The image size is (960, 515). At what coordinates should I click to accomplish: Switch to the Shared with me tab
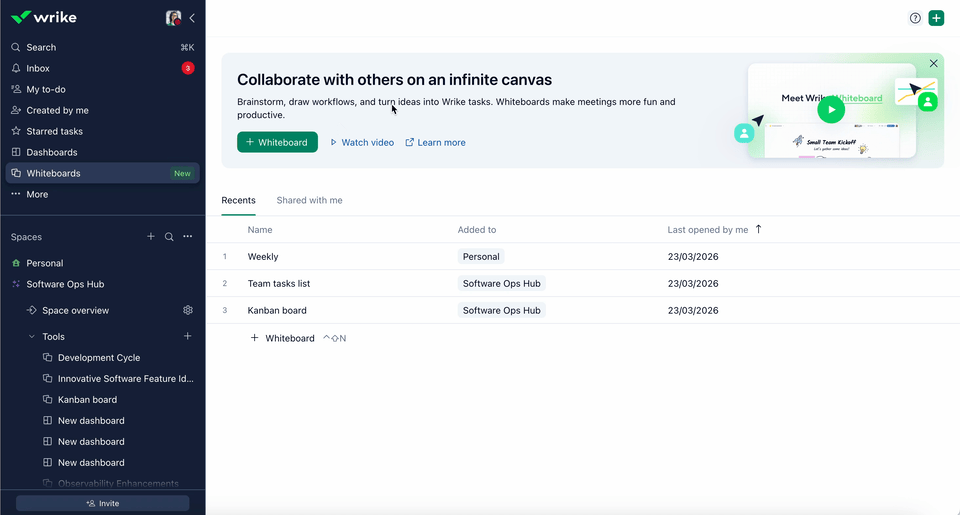tap(309, 200)
